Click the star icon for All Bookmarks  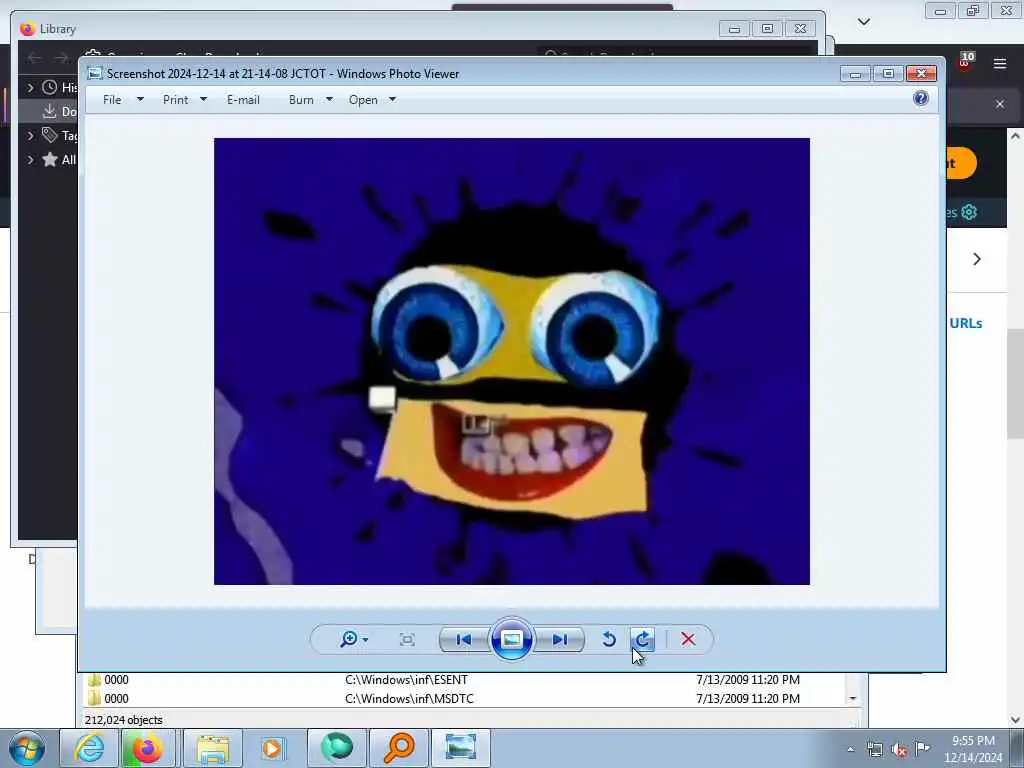click(50, 159)
